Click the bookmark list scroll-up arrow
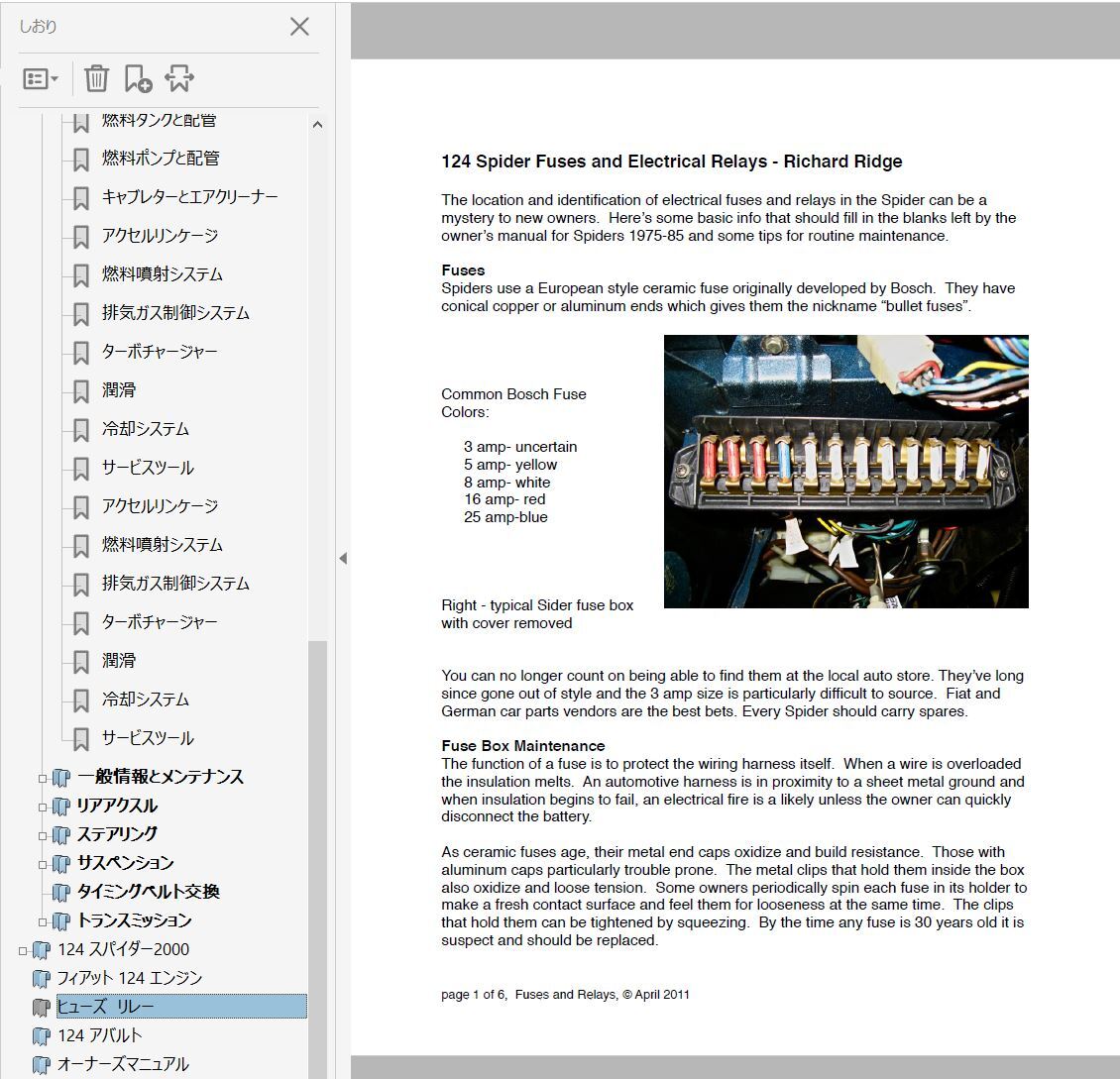The width and height of the screenshot is (1120, 1079). (317, 124)
